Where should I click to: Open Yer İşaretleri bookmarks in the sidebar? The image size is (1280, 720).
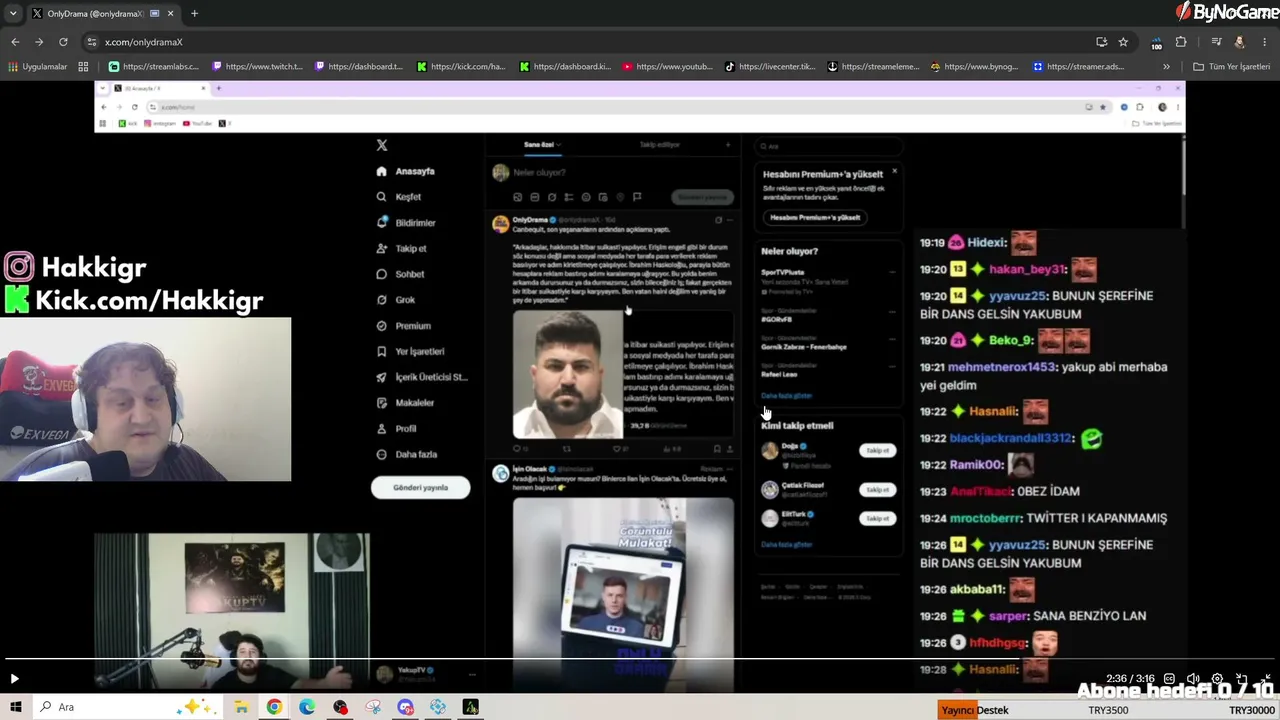point(410,351)
